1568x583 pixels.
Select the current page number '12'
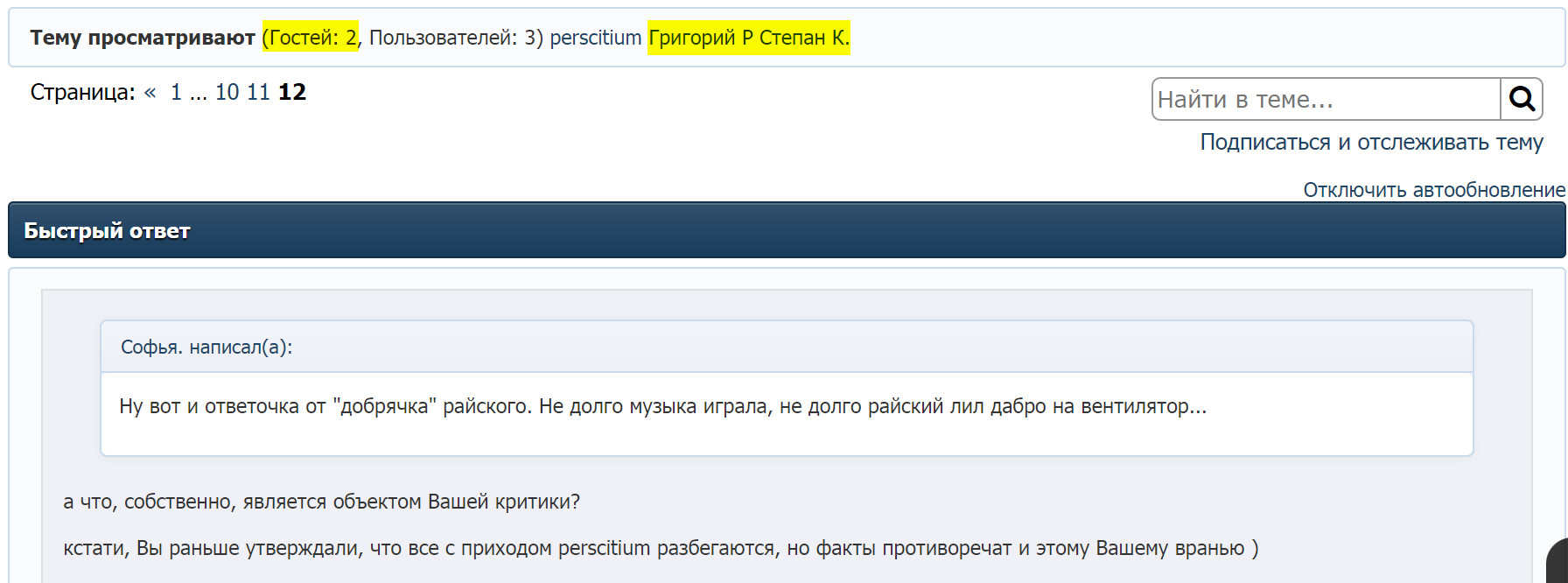tap(294, 91)
